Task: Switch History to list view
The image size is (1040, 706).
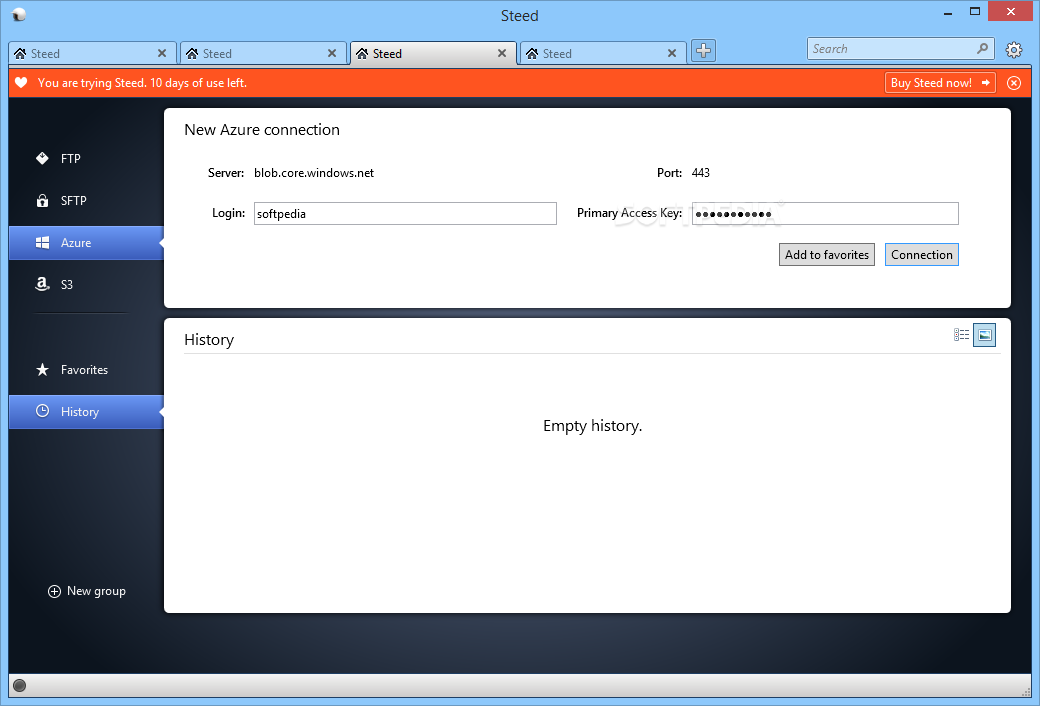Action: tap(962, 335)
